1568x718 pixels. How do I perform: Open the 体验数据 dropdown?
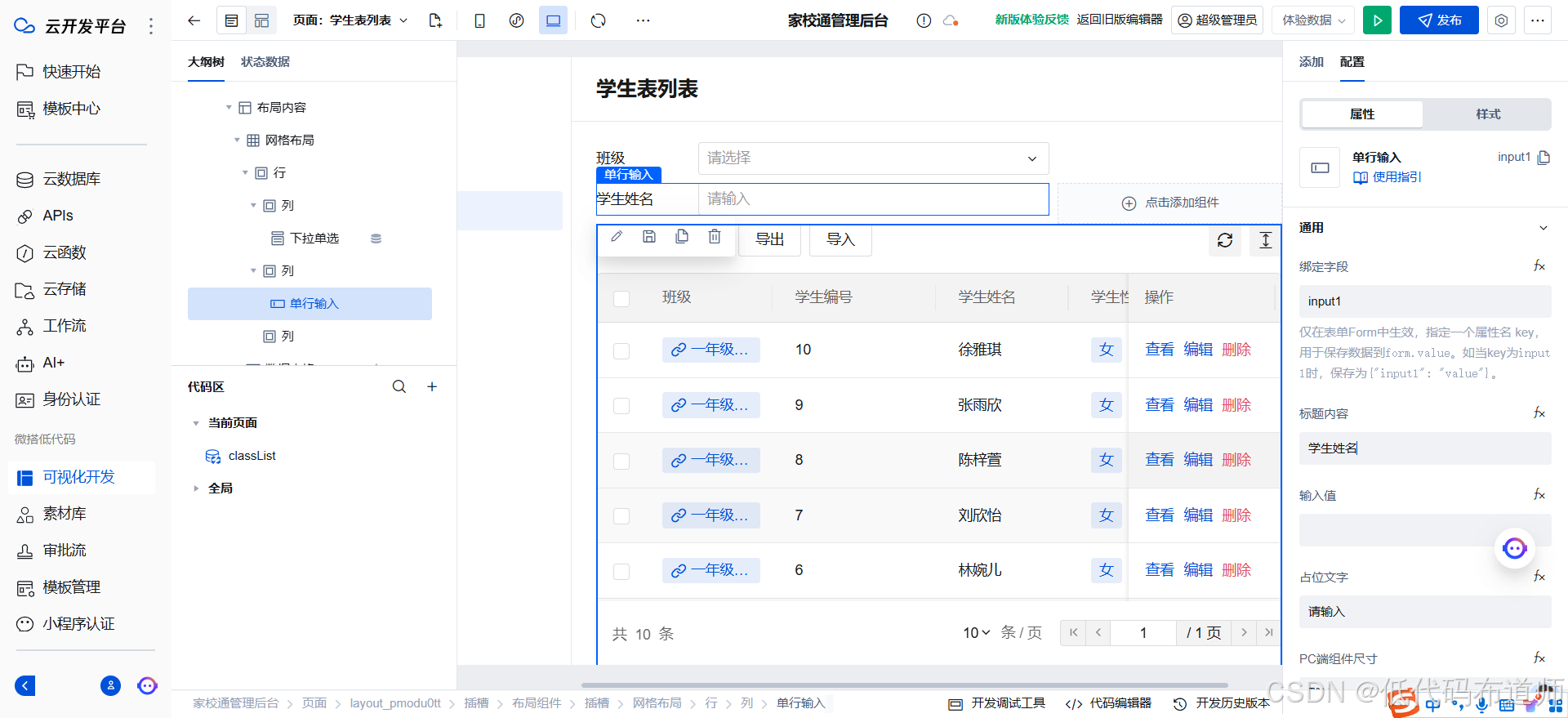[1313, 20]
